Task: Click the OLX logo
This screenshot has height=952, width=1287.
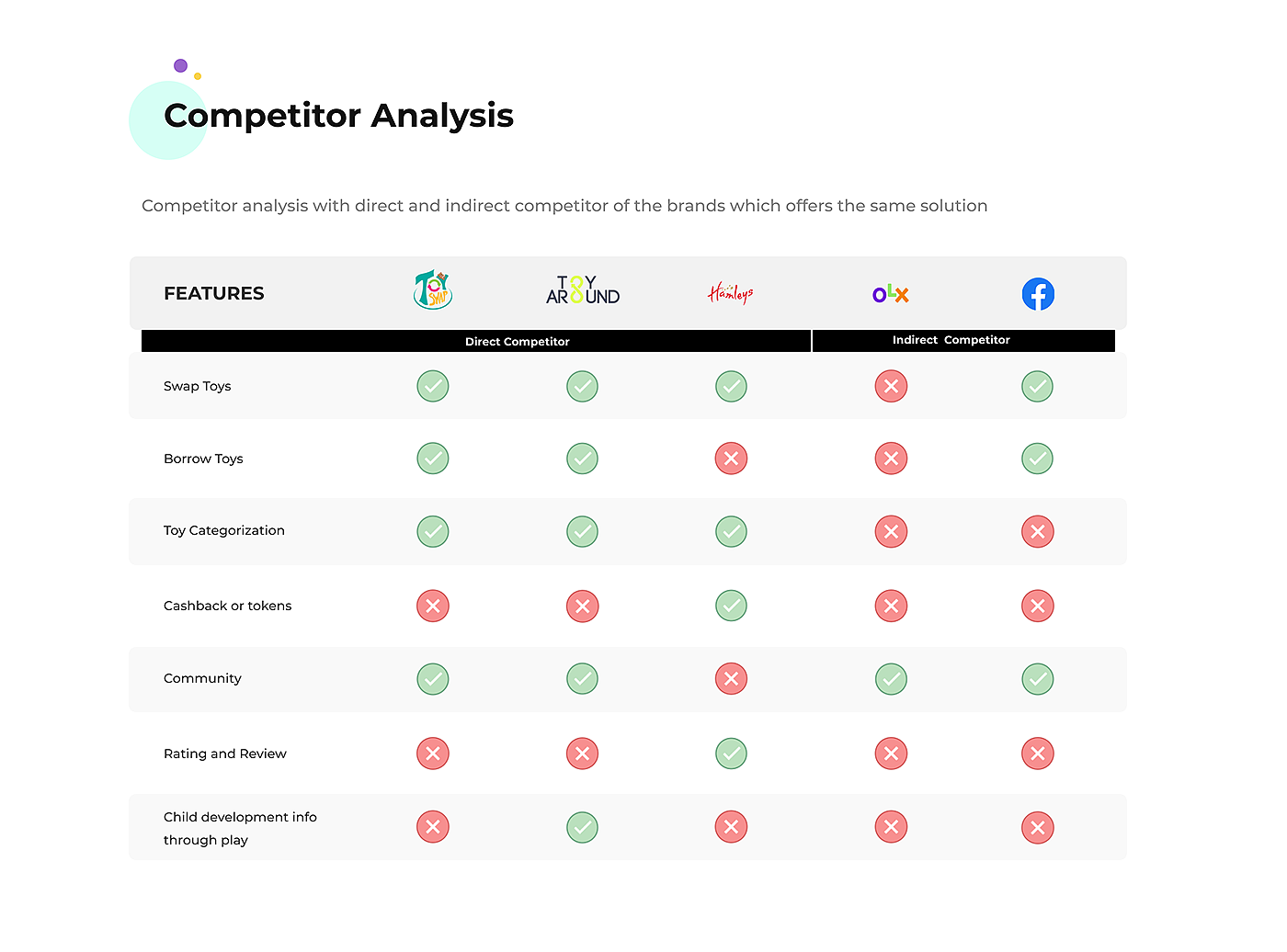Action: point(890,294)
